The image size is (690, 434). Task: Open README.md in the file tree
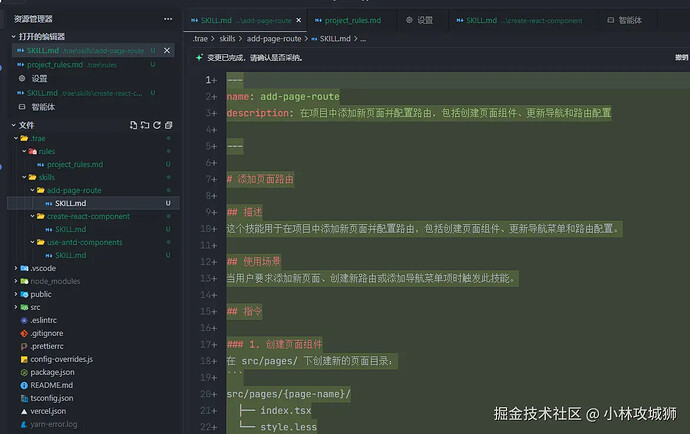(51, 385)
